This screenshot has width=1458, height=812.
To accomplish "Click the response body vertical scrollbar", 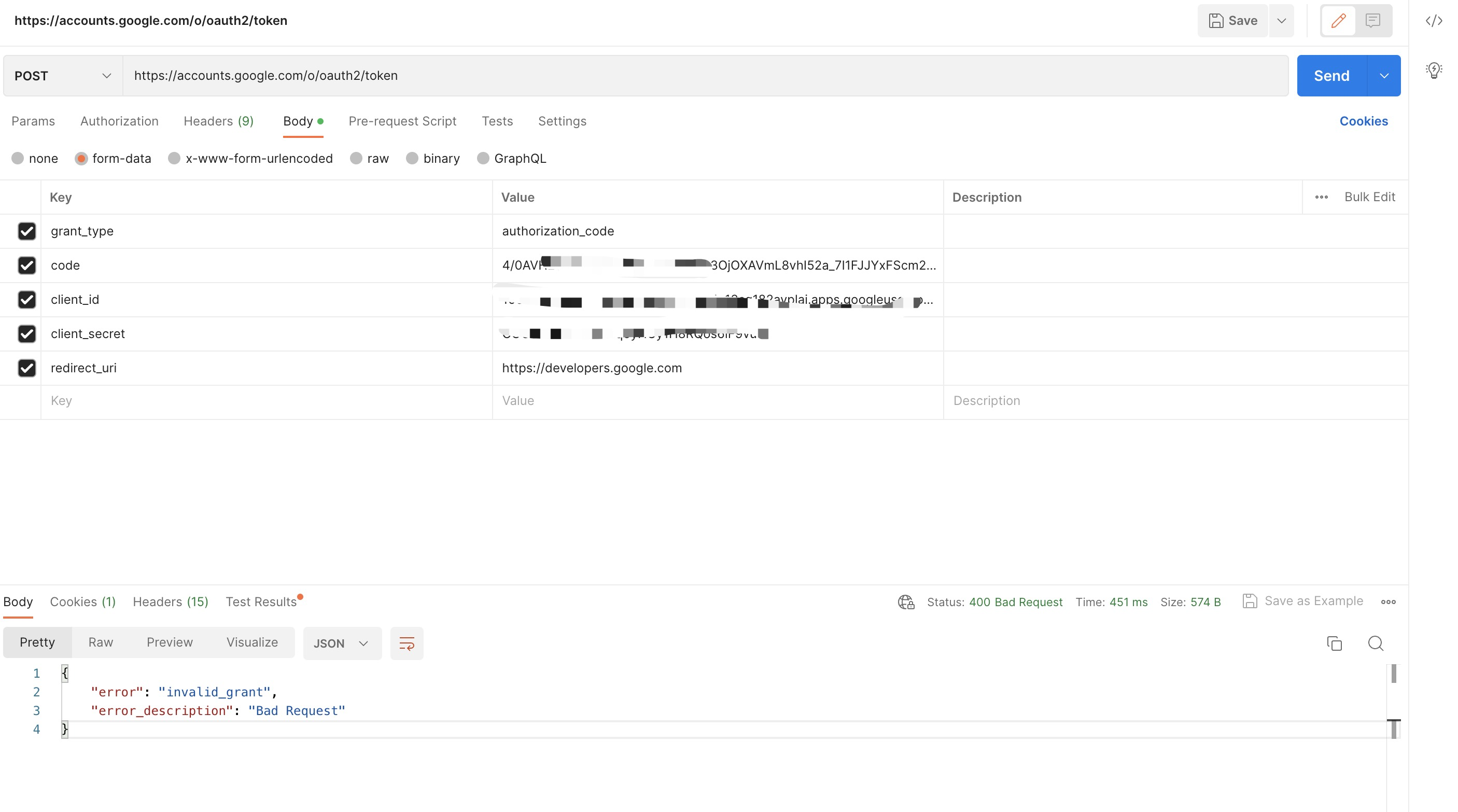I will point(1394,674).
